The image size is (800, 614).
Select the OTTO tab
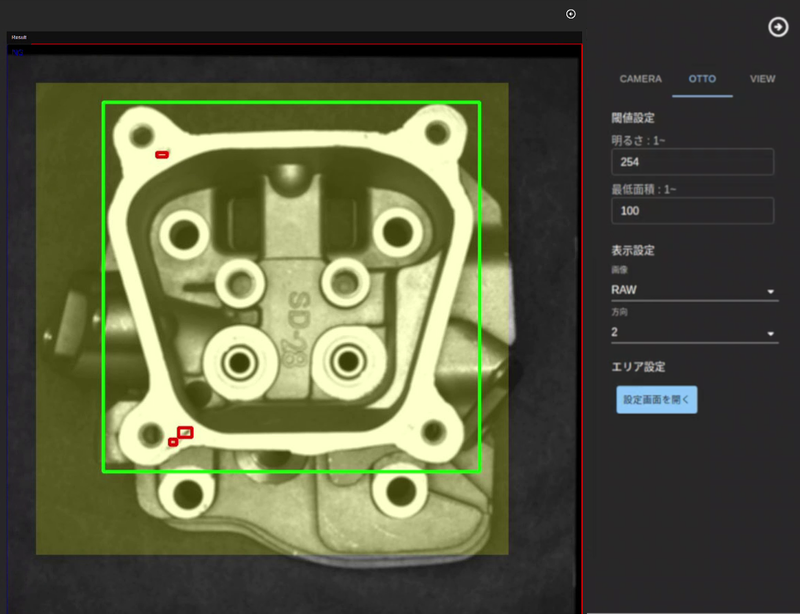point(702,79)
